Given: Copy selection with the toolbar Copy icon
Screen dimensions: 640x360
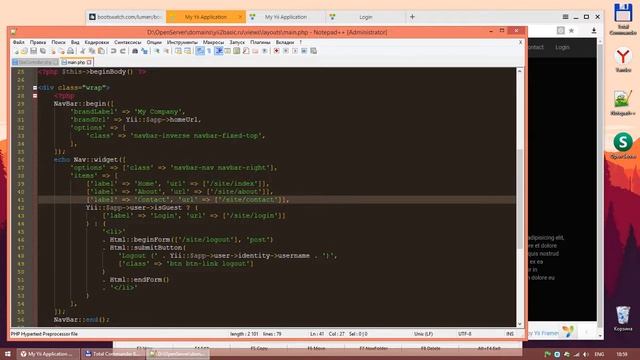Looking at the screenshot, I should [x=92, y=51].
